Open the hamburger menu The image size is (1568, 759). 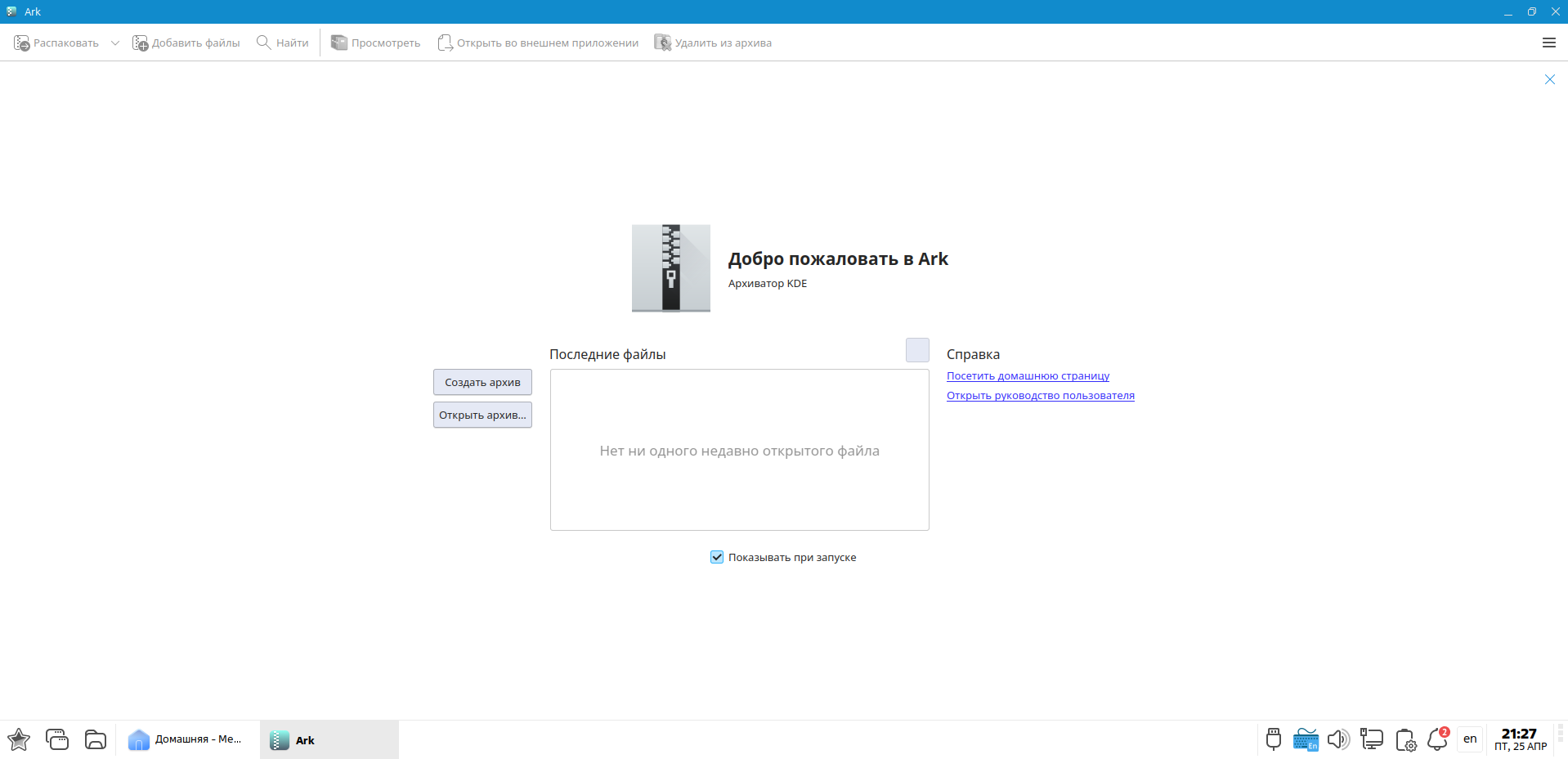[x=1548, y=43]
